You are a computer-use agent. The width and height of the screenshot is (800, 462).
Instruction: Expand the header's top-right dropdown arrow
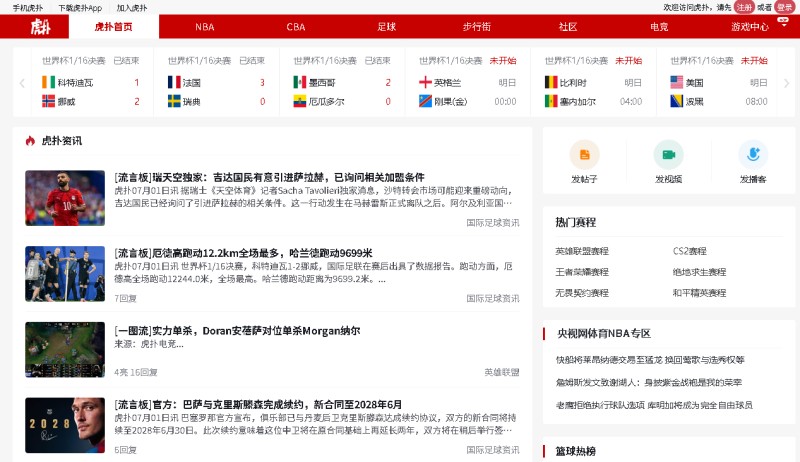[784, 24]
